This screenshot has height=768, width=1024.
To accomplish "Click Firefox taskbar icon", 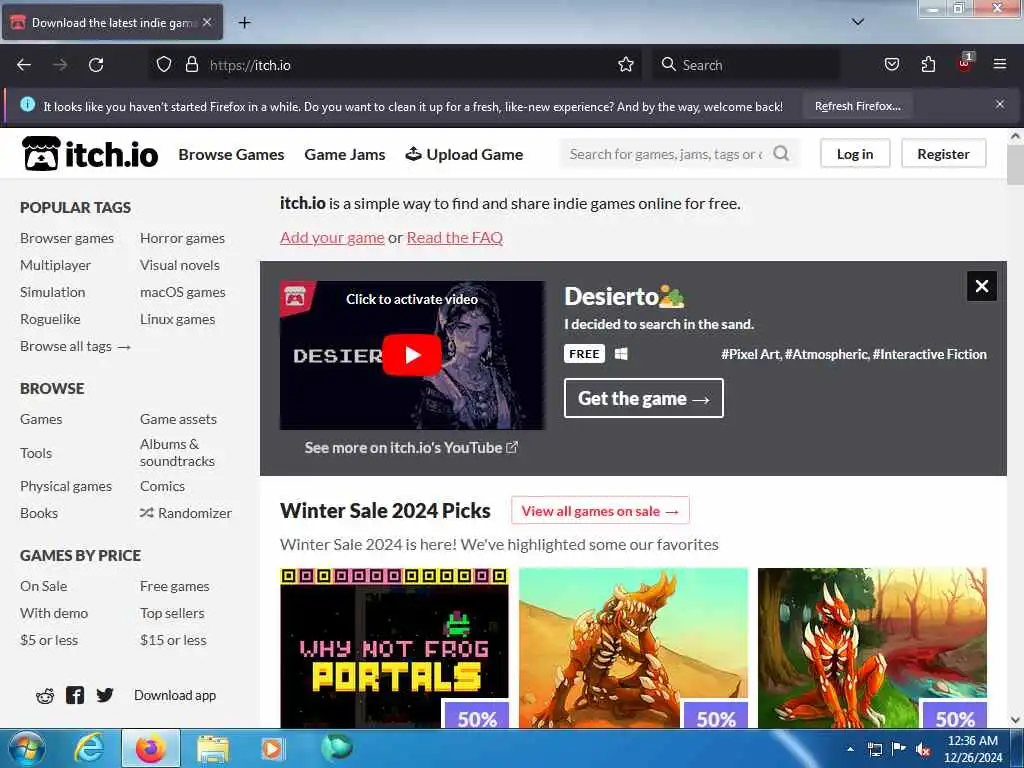I will [151, 748].
